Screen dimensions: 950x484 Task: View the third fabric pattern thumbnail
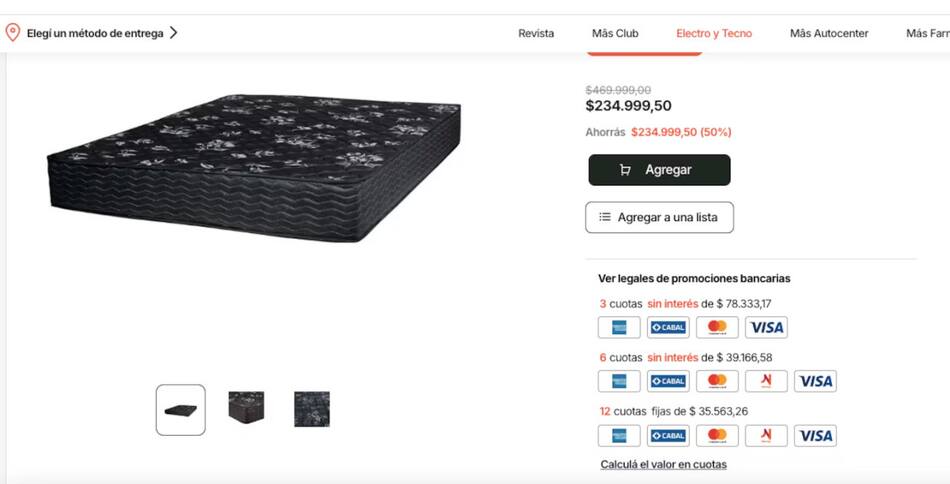[x=312, y=408]
